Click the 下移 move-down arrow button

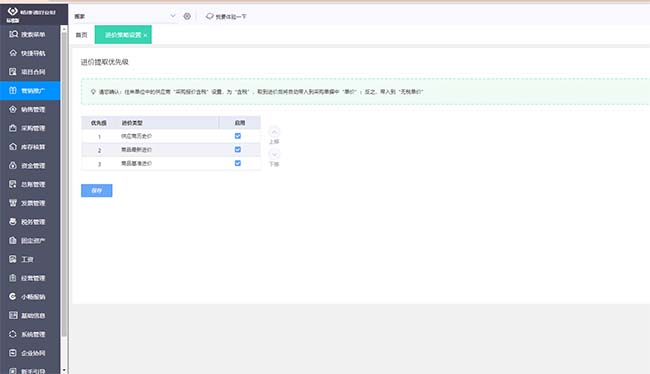pos(274,154)
